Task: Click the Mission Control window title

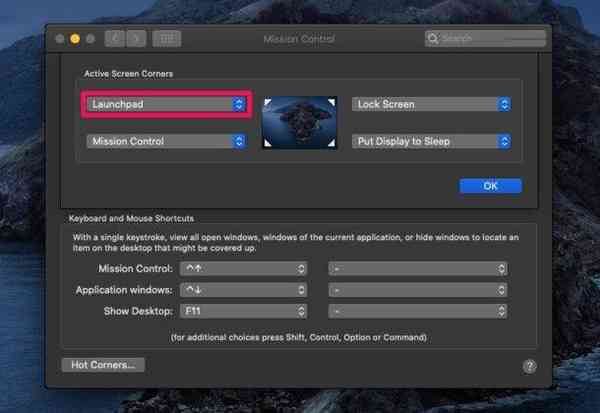Action: tap(299, 39)
